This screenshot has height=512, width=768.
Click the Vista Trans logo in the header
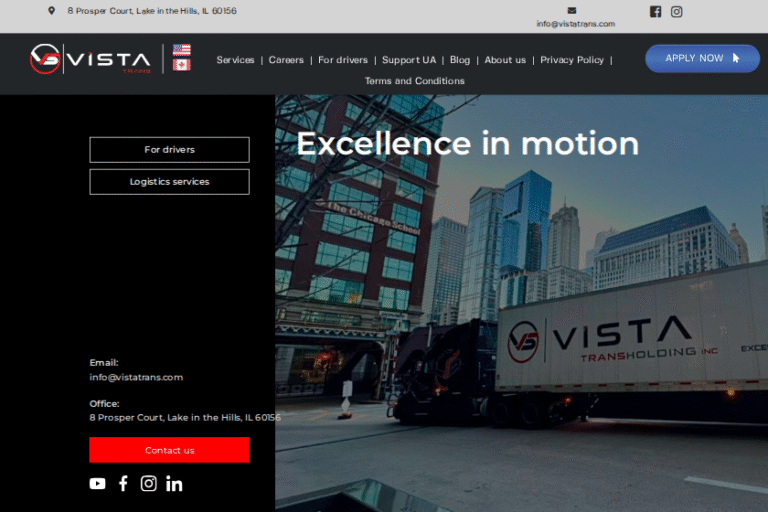90,59
